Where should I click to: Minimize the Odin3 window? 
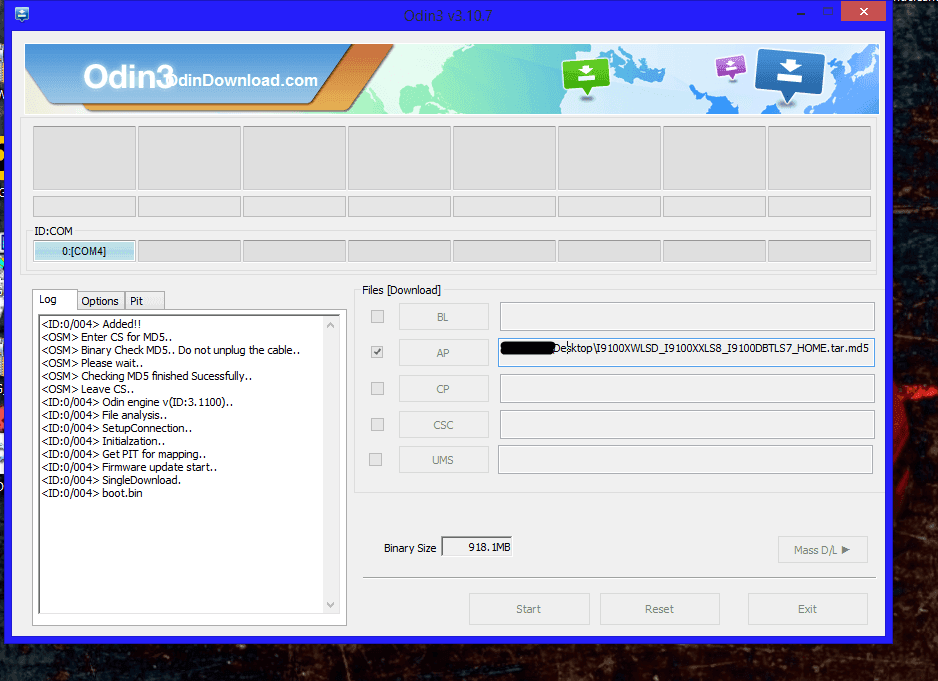pos(801,13)
